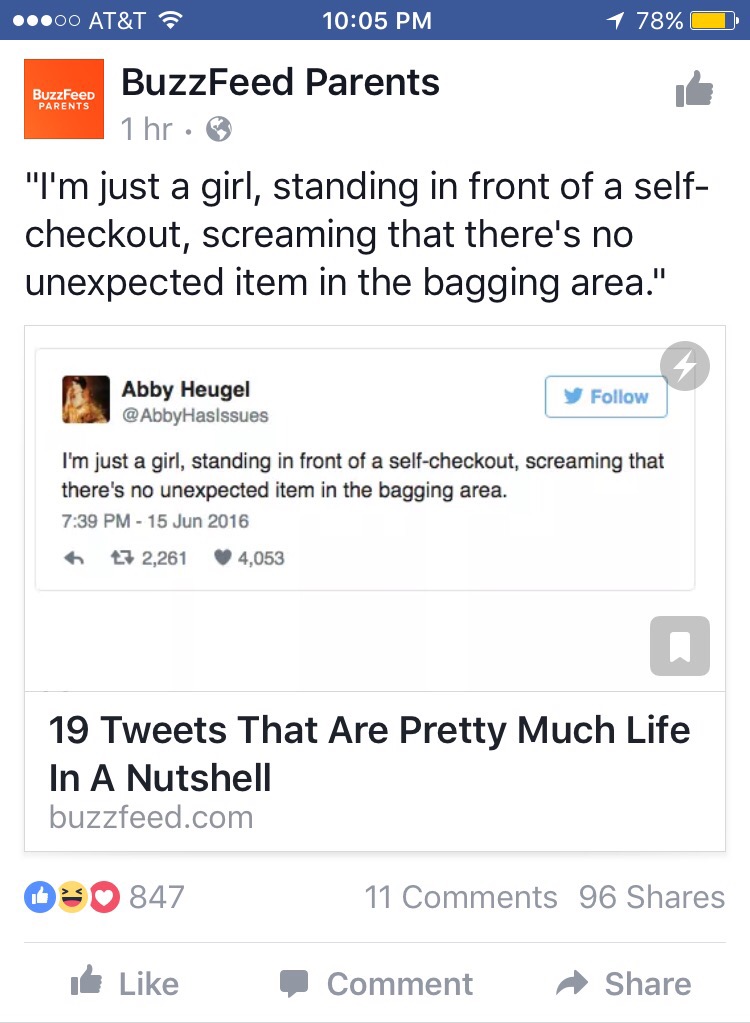
Task: View the 96 Shares list
Action: click(x=651, y=896)
